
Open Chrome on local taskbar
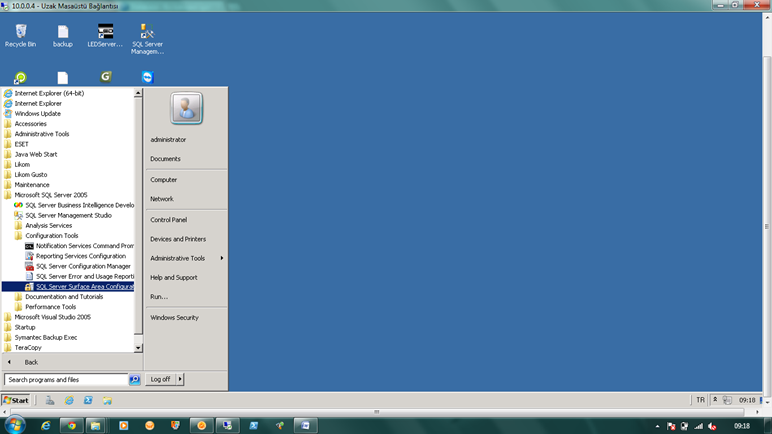[71, 426]
